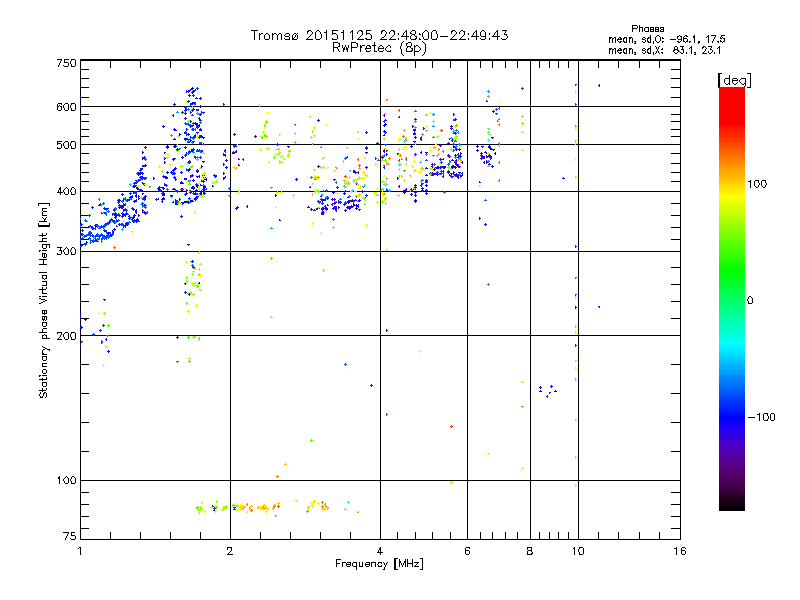The width and height of the screenshot is (800, 600).
Task: Click the "Phases" heading at top right
Action: 647,29
